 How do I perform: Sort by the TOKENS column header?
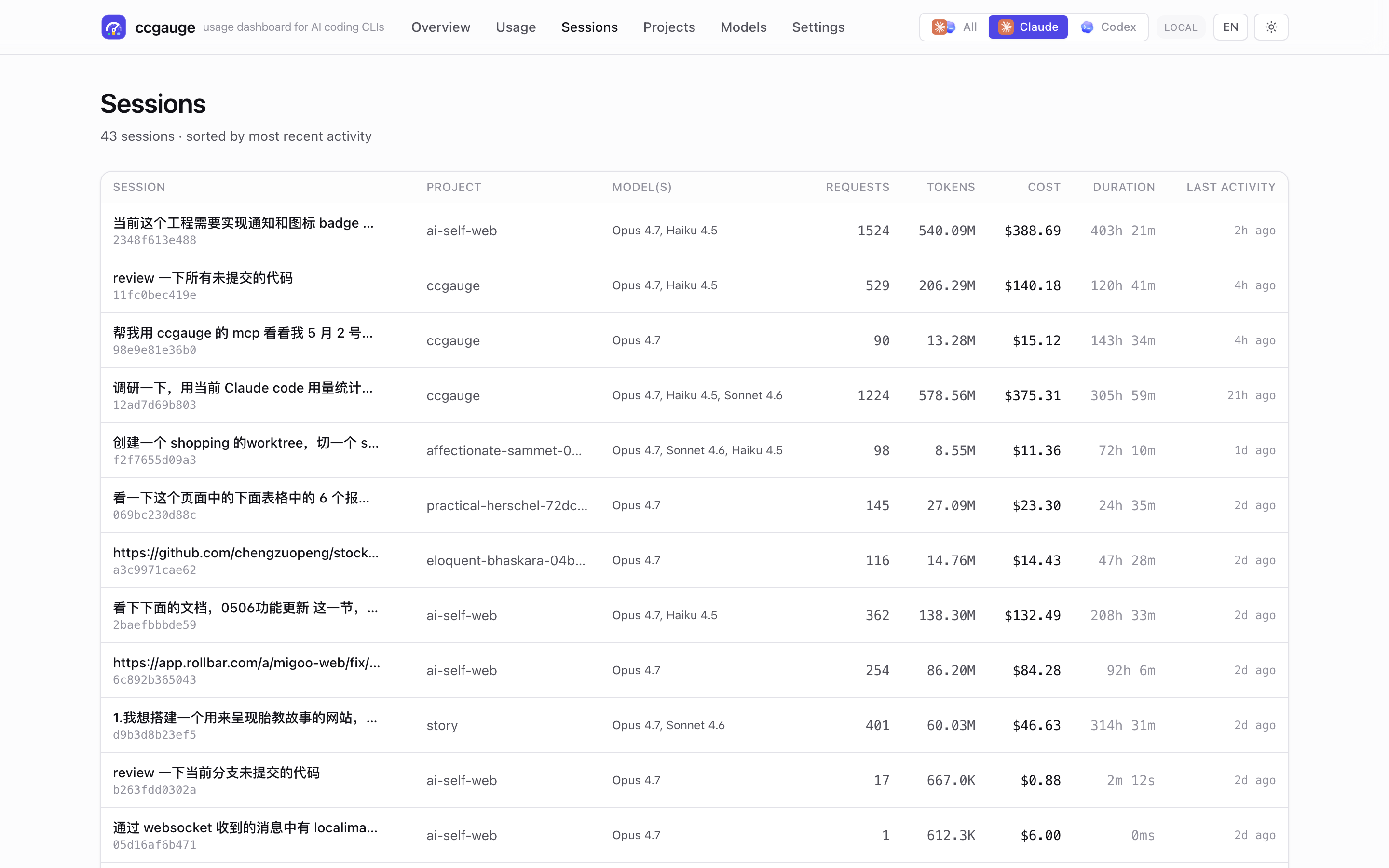coord(951,187)
